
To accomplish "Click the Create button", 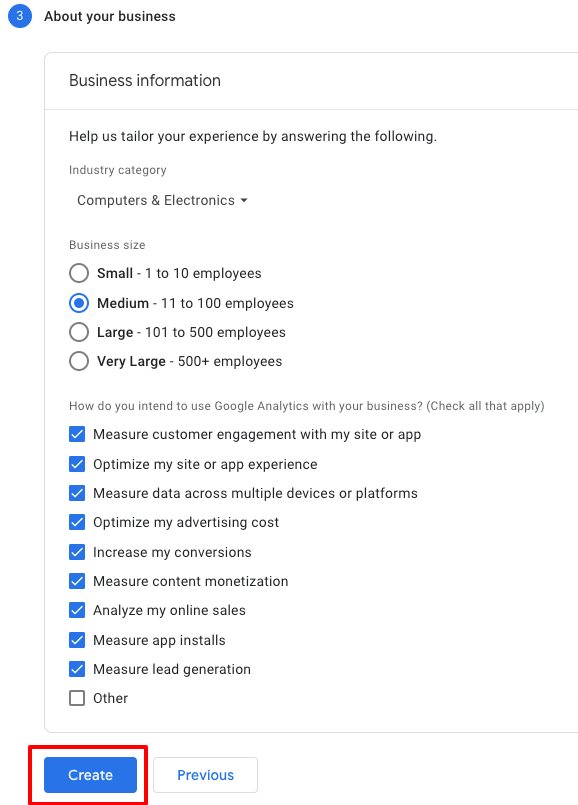I will tap(90, 775).
